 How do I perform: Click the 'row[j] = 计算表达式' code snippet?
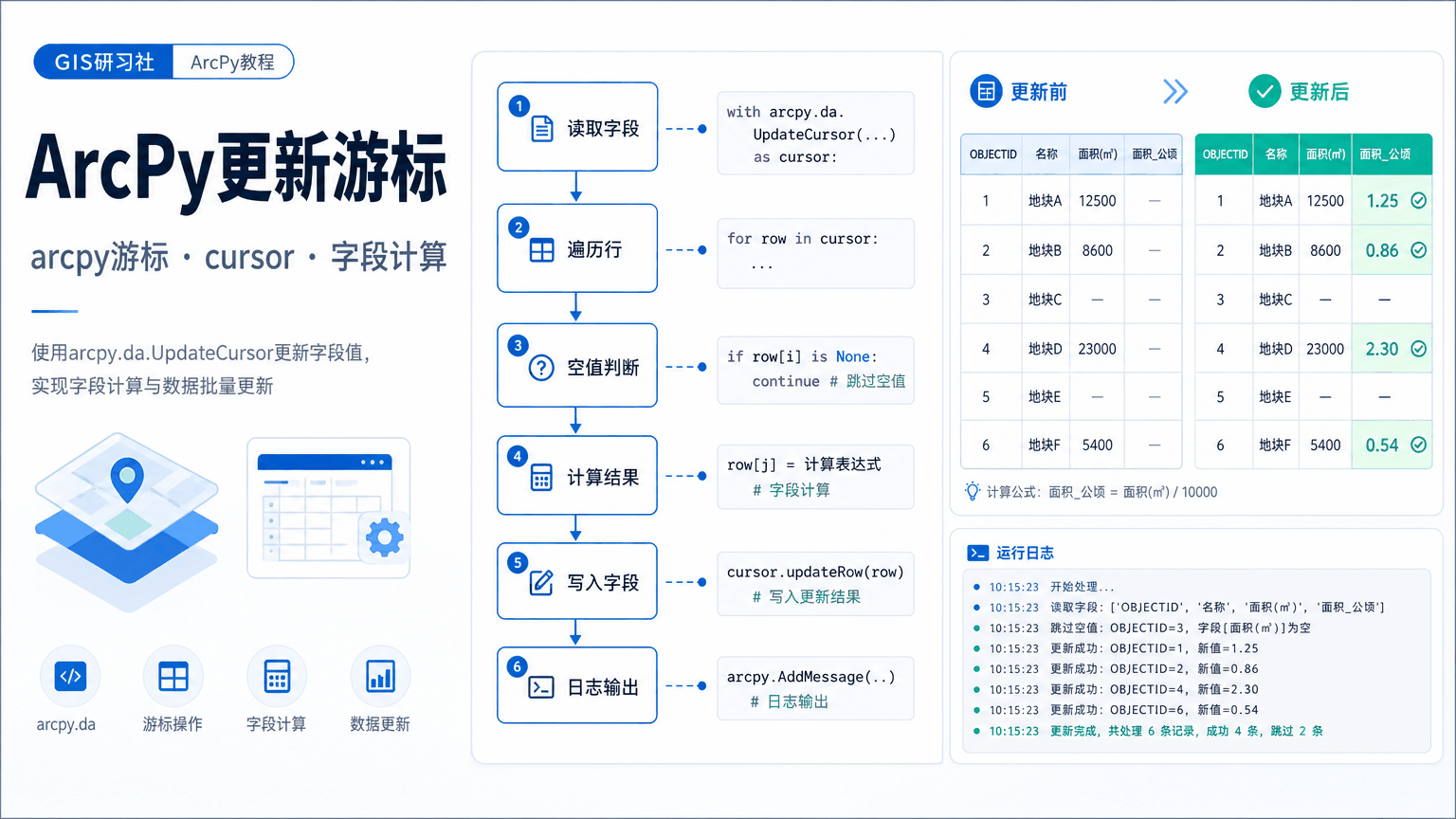pos(816,477)
